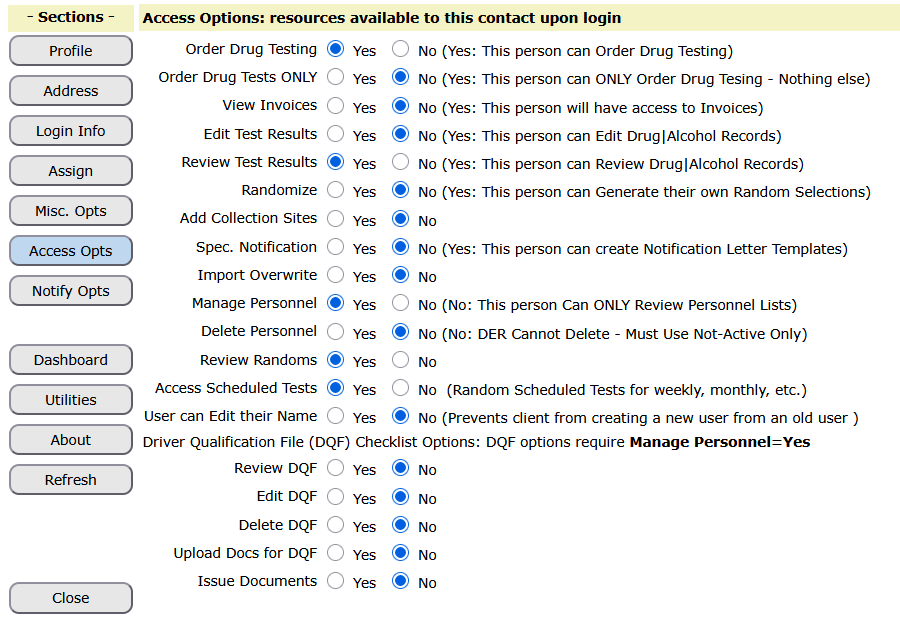Image resolution: width=900 pixels, height=622 pixels.
Task: Select No for Access Scheduled Tests
Action: 401,388
